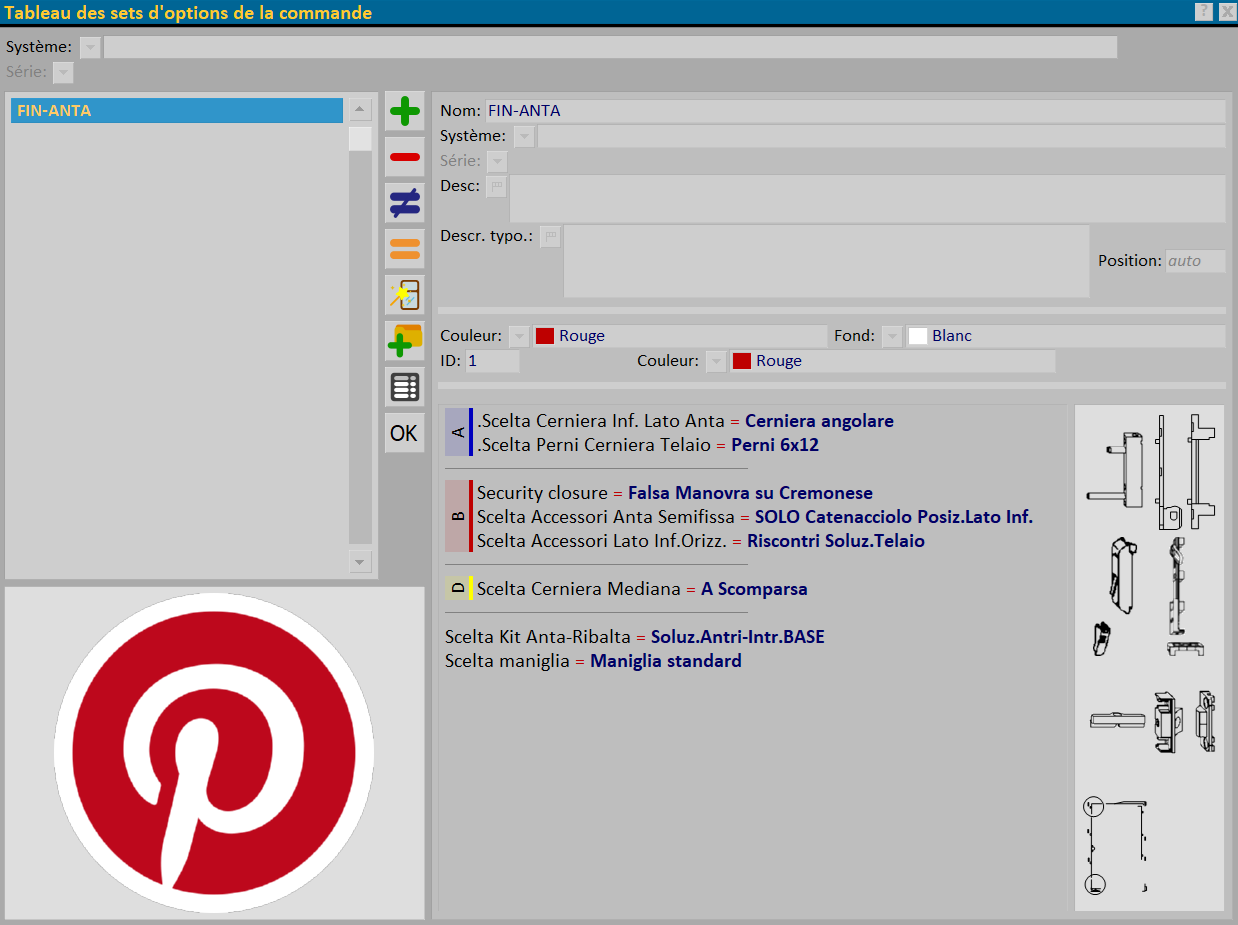The image size is (1238, 925).
Task: Click the option value Cerniera angolare
Action: pyautogui.click(x=819, y=421)
